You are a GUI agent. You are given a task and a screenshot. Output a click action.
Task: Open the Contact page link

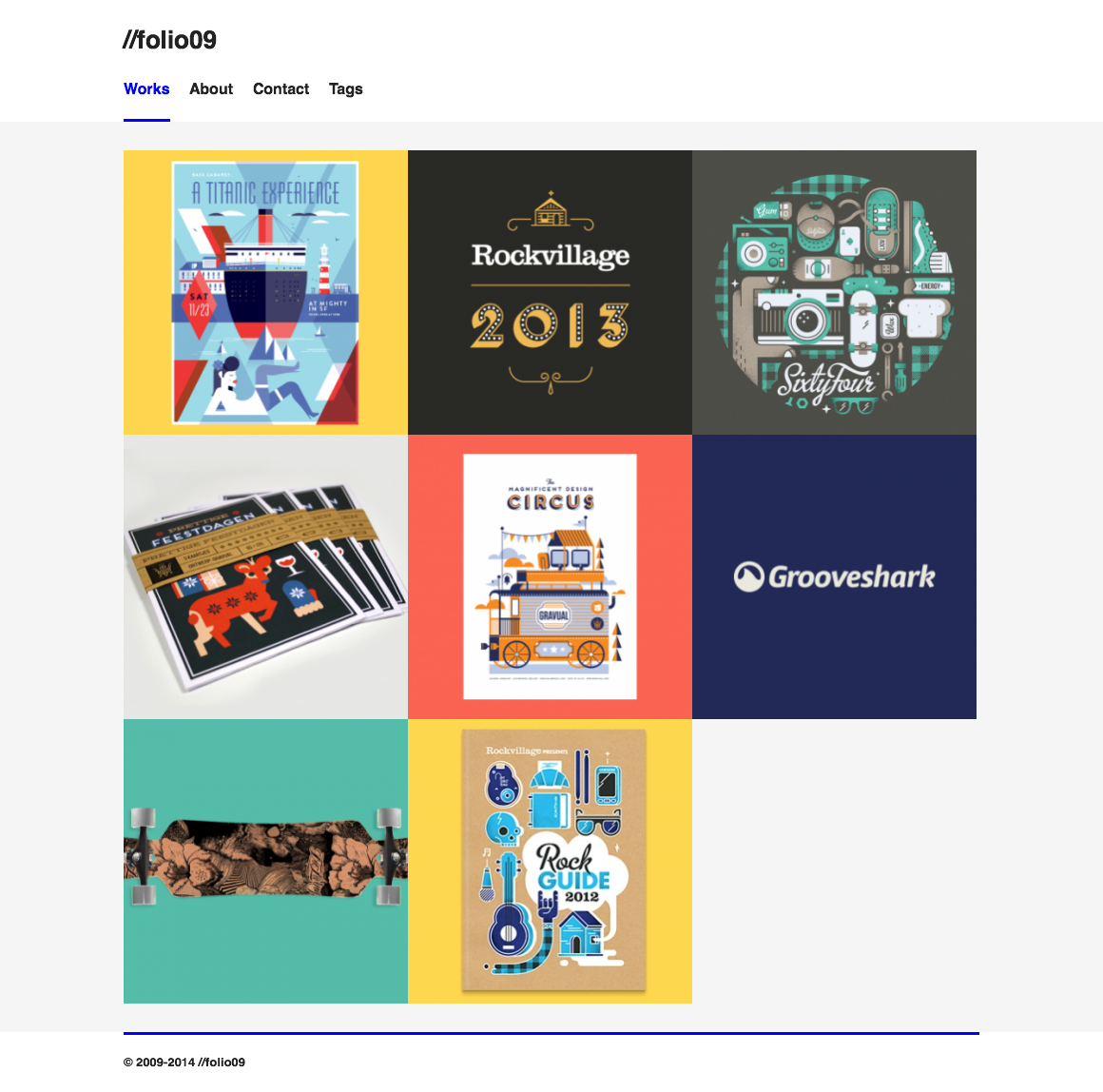[281, 88]
